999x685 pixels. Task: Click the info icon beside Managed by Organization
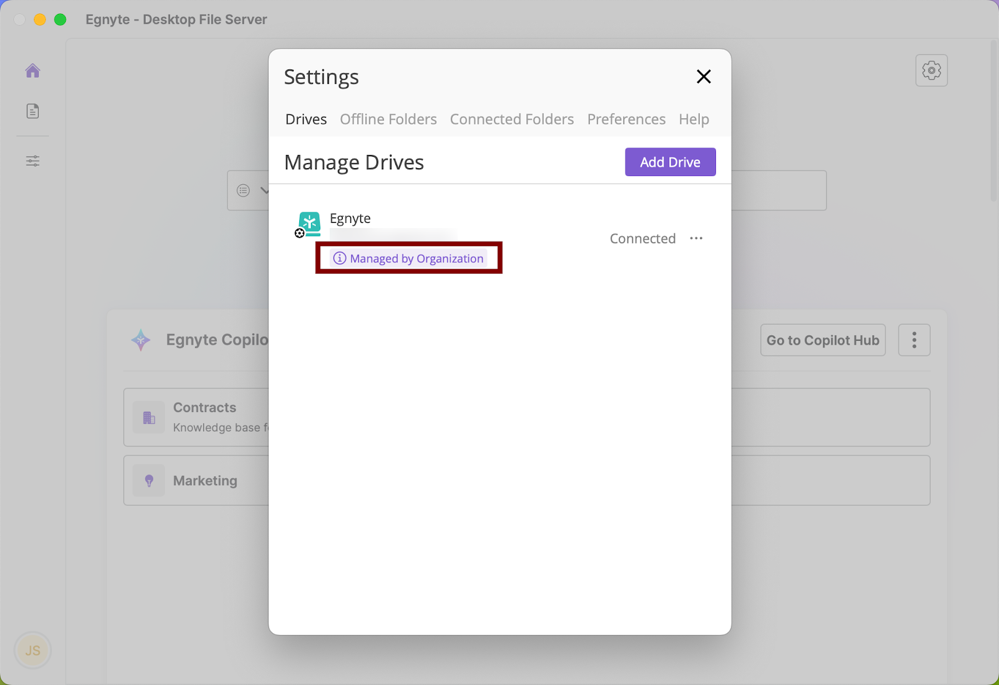pos(340,258)
